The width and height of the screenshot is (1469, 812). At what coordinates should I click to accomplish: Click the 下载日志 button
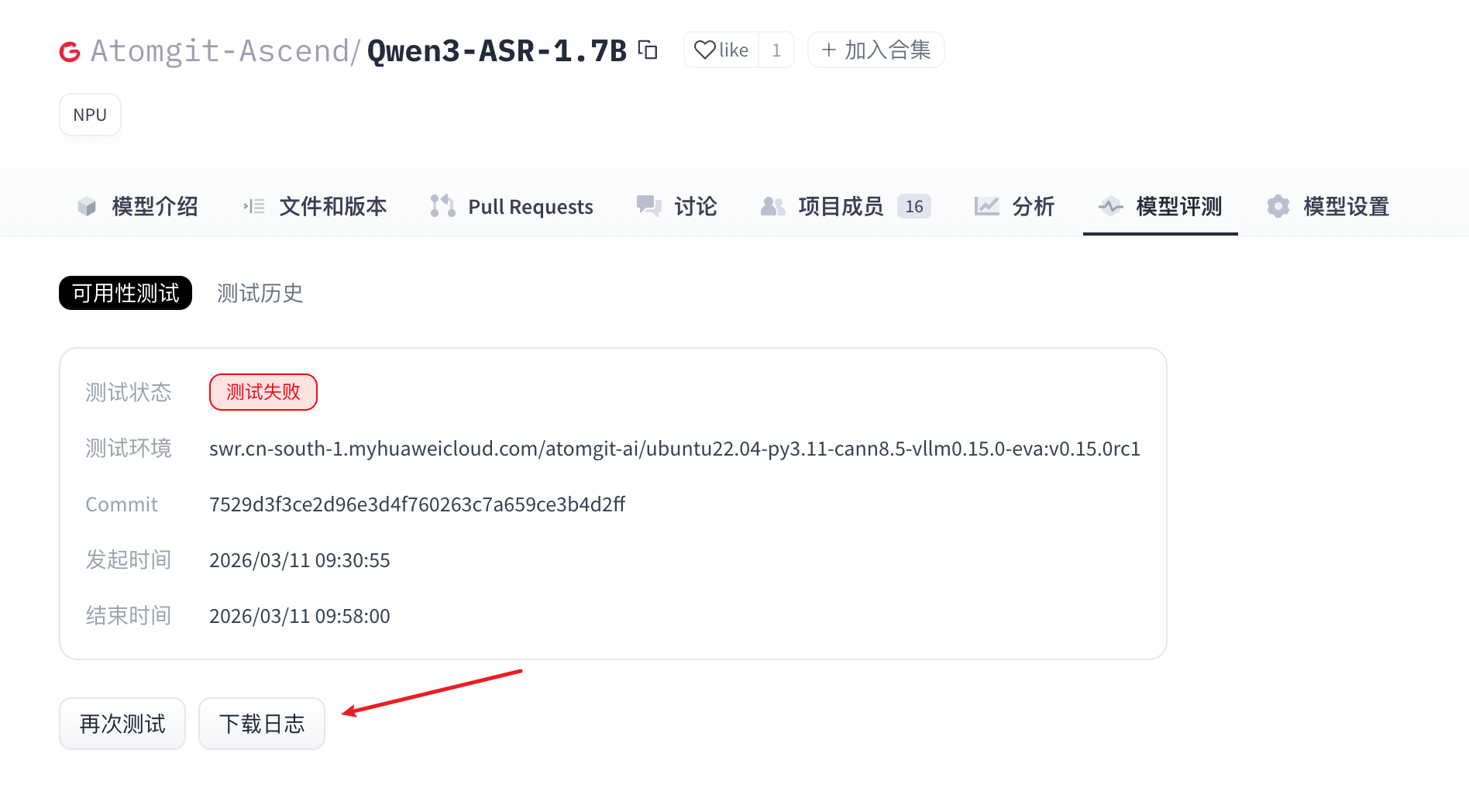coord(262,724)
